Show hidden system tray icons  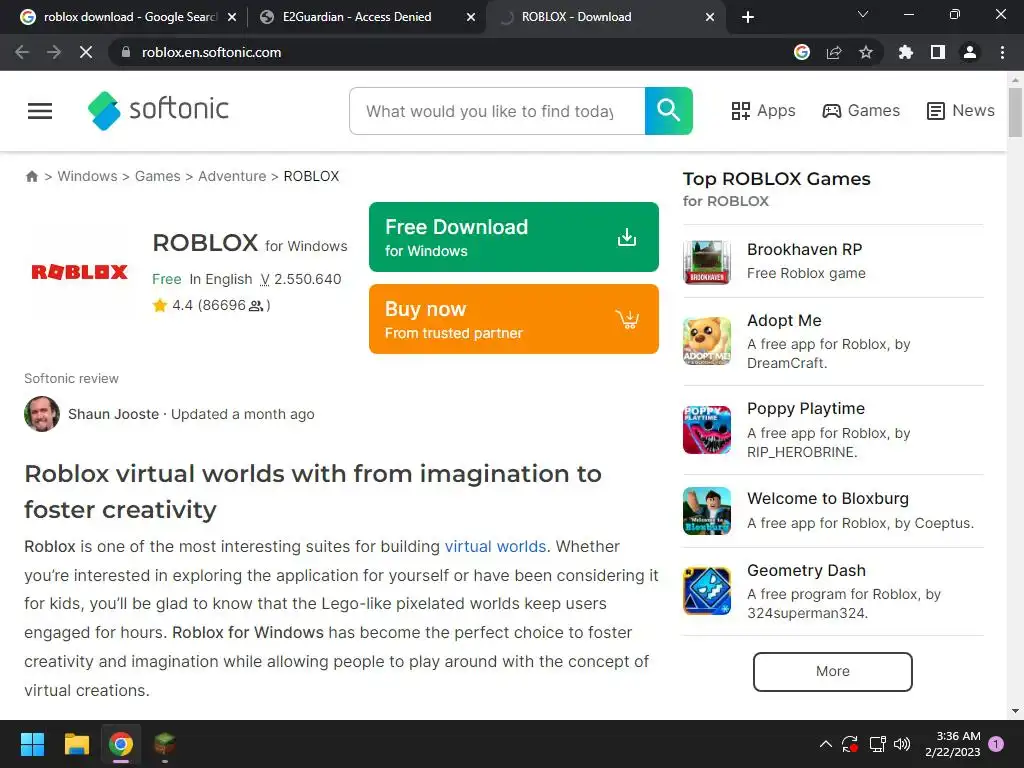click(x=825, y=744)
